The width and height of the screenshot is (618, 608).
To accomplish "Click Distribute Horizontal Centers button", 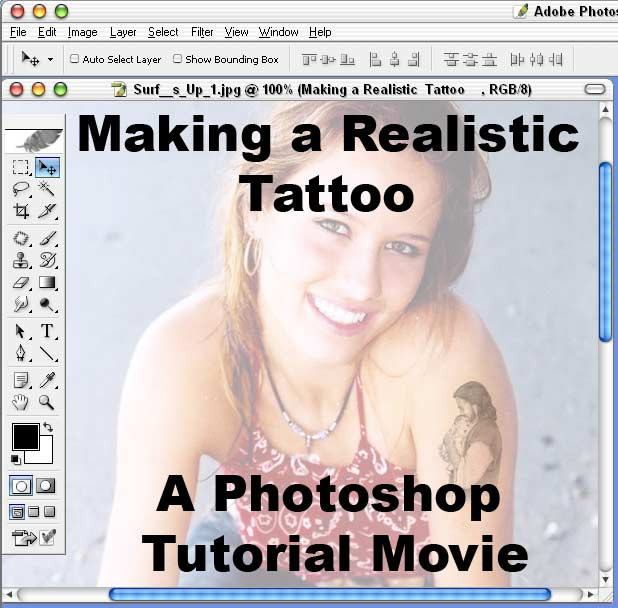I will 536,60.
